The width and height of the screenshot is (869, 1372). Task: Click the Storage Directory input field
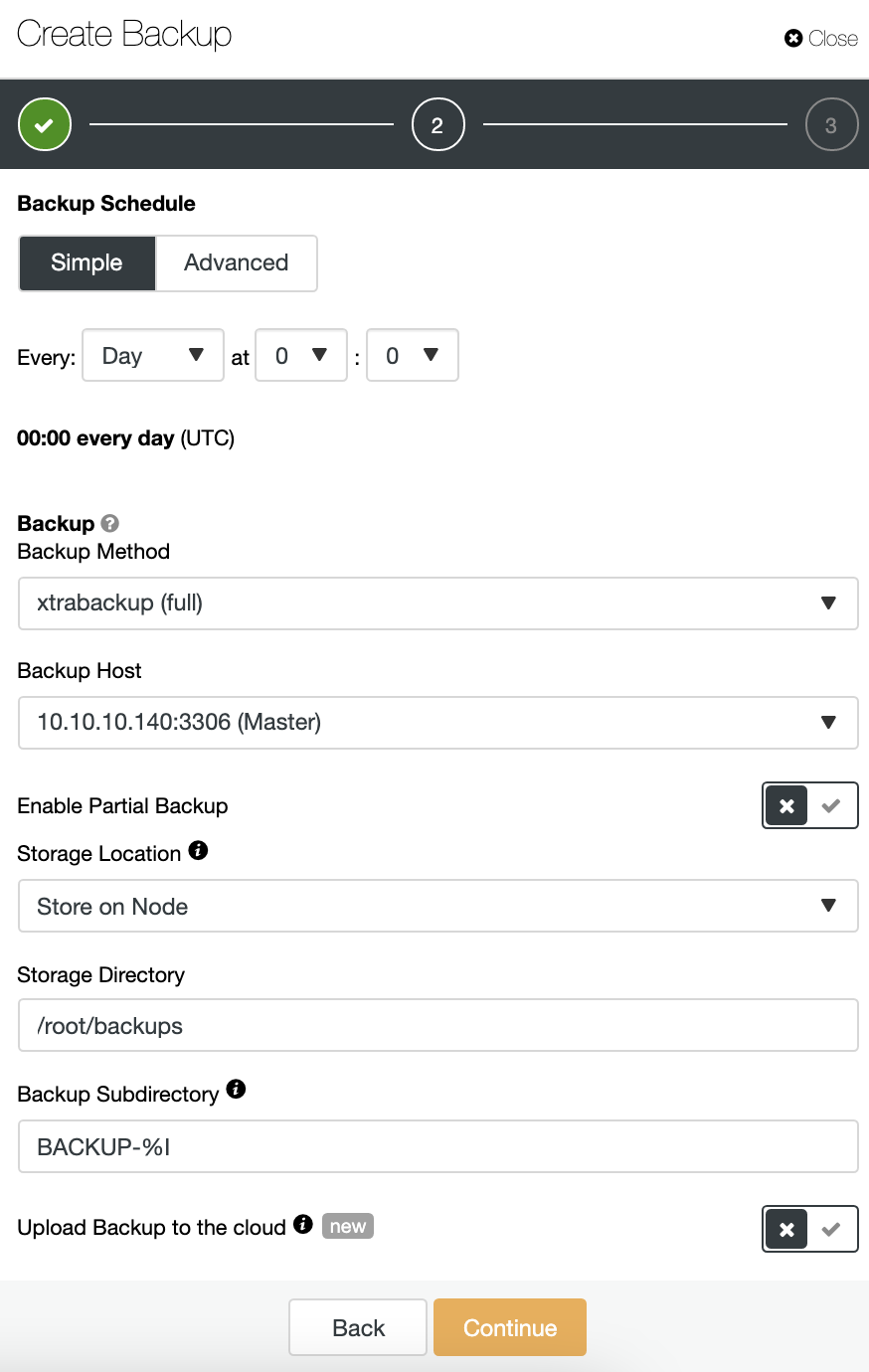[x=437, y=1025]
